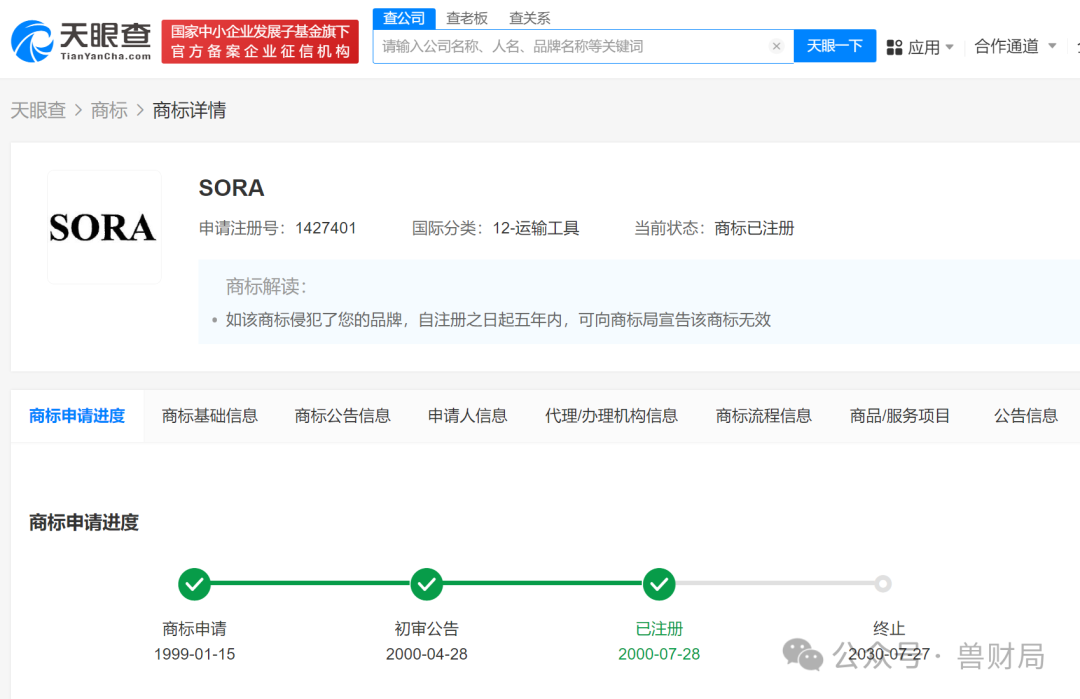Open the 商标基础信息 tab
Image resolution: width=1080 pixels, height=699 pixels.
pyautogui.click(x=210, y=416)
